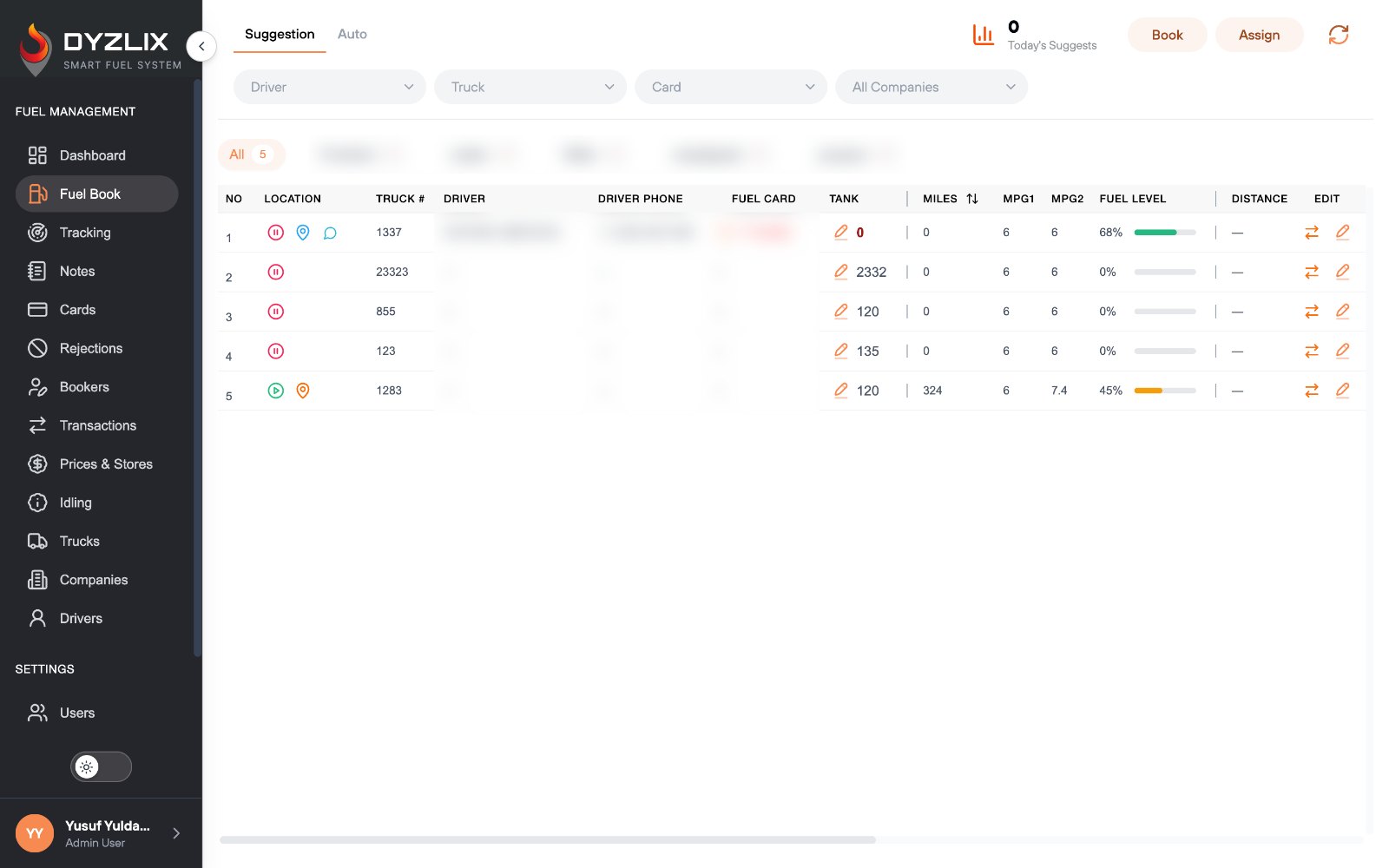Click the Book button
The width and height of the screenshot is (1389, 868).
(1168, 35)
